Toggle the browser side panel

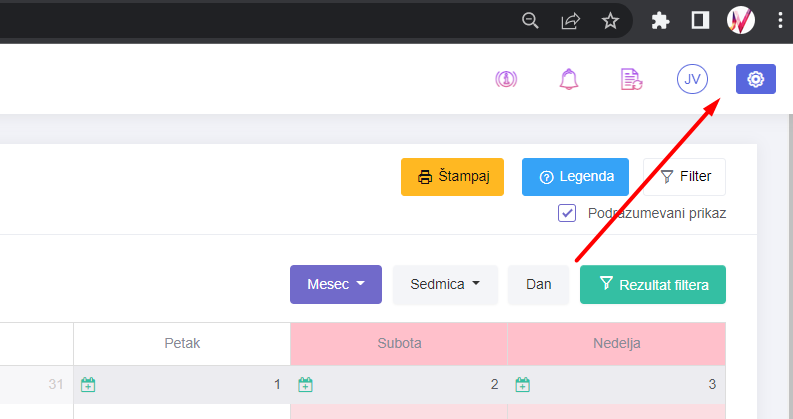pos(700,20)
